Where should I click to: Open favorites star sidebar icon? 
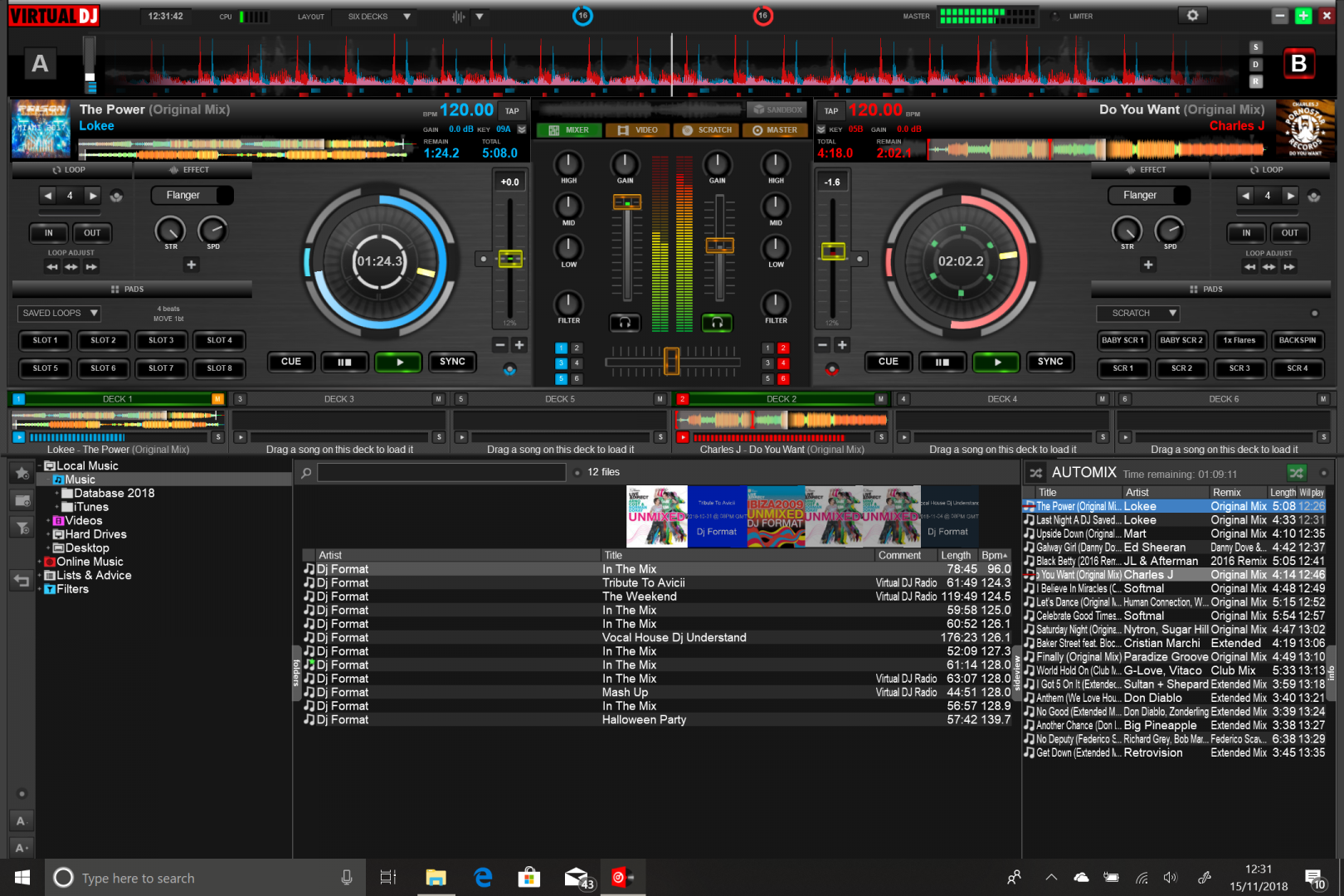point(22,473)
